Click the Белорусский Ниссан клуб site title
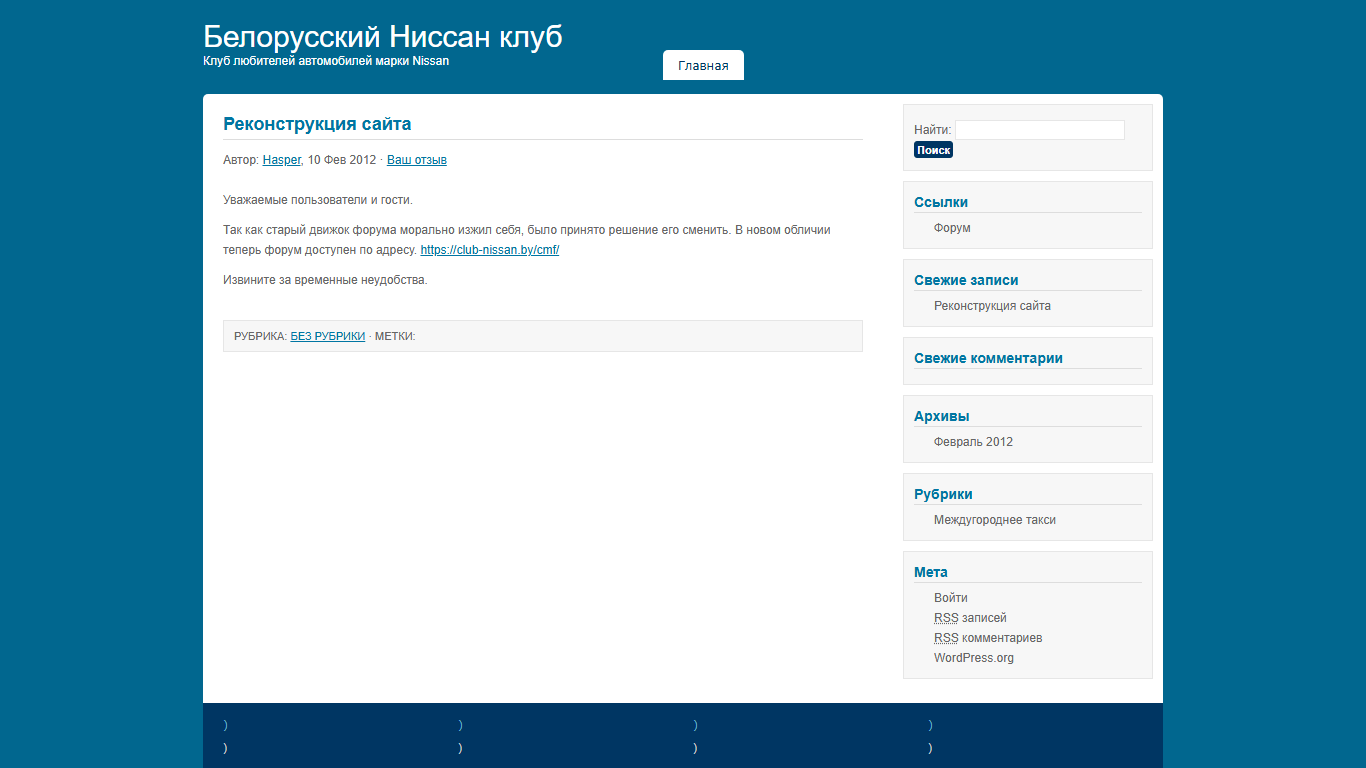The width and height of the screenshot is (1366, 768). pyautogui.click(x=383, y=36)
